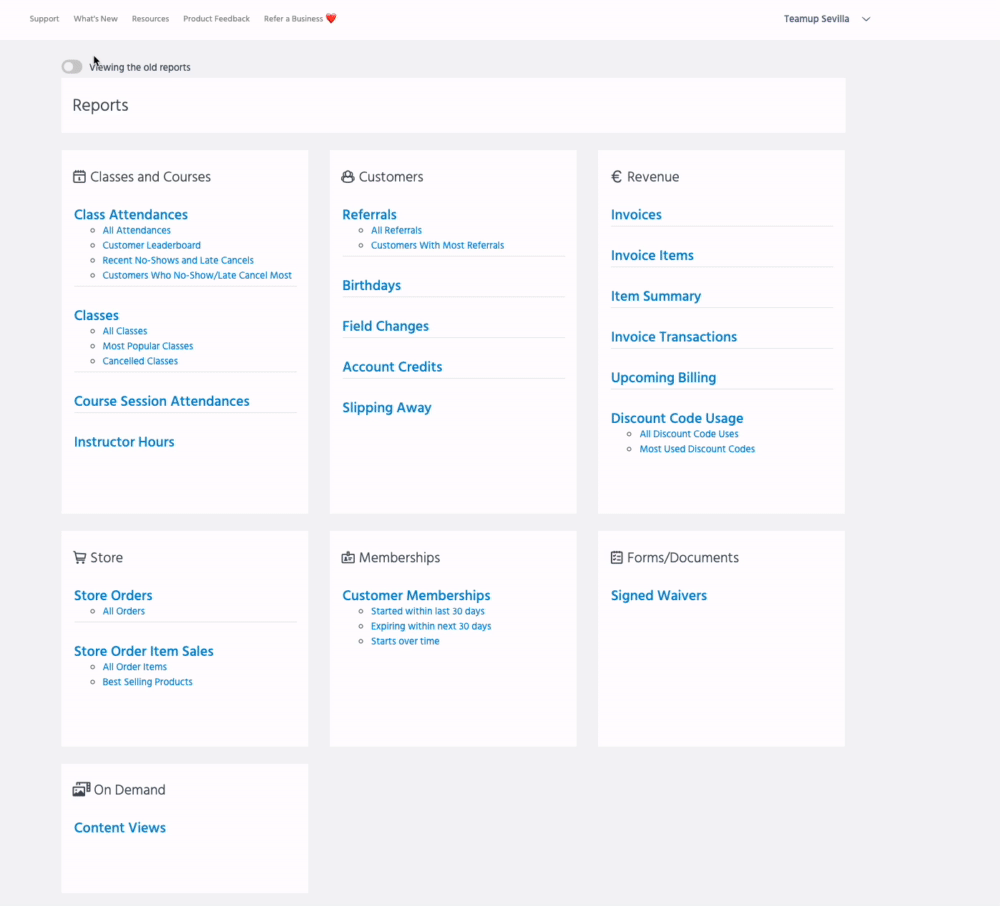Click the shopping cart icon beside Store
Image resolution: width=1000 pixels, height=906 pixels.
click(79, 558)
